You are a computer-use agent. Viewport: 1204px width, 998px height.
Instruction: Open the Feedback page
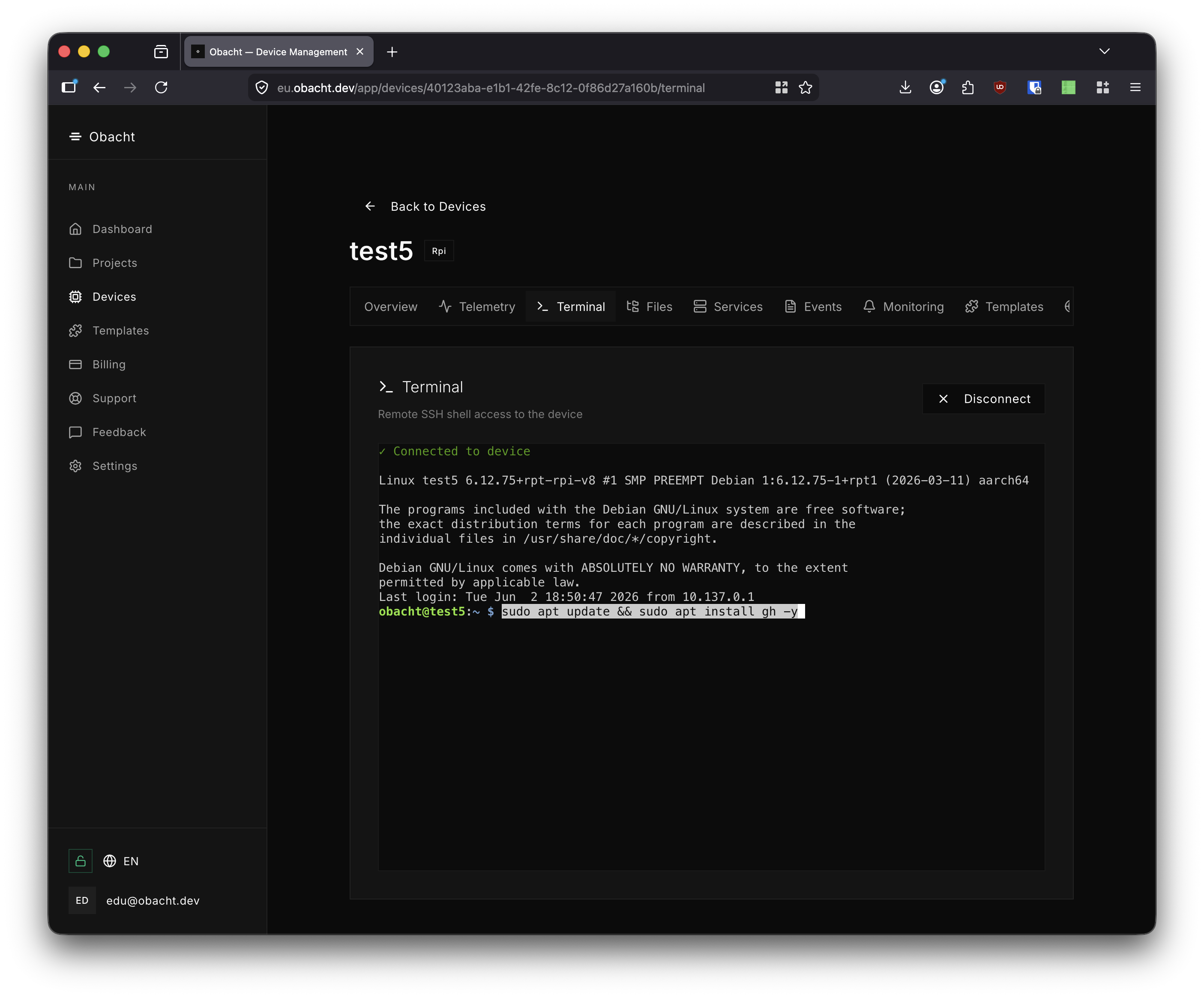pos(108,432)
